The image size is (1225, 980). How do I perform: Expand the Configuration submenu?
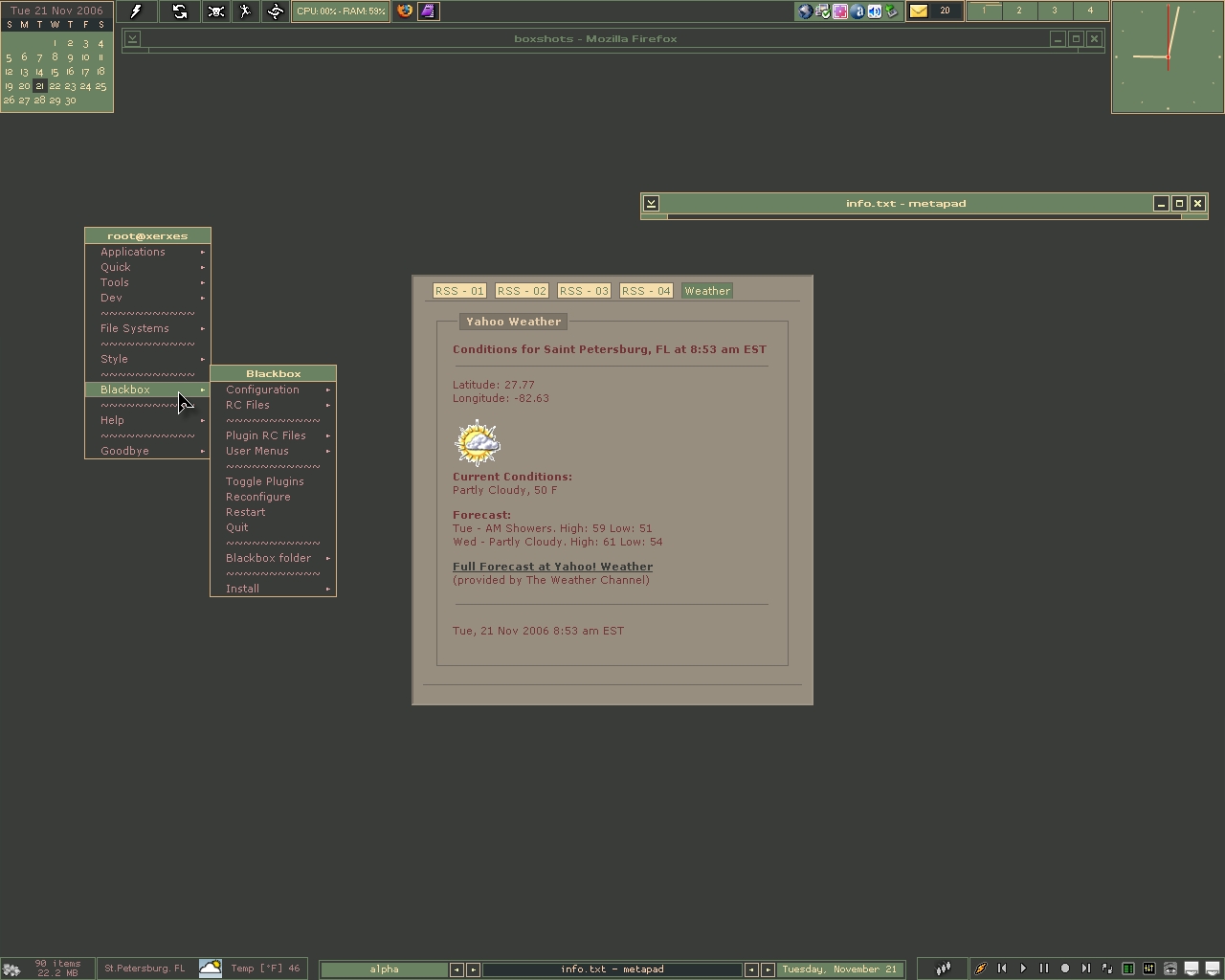(273, 390)
